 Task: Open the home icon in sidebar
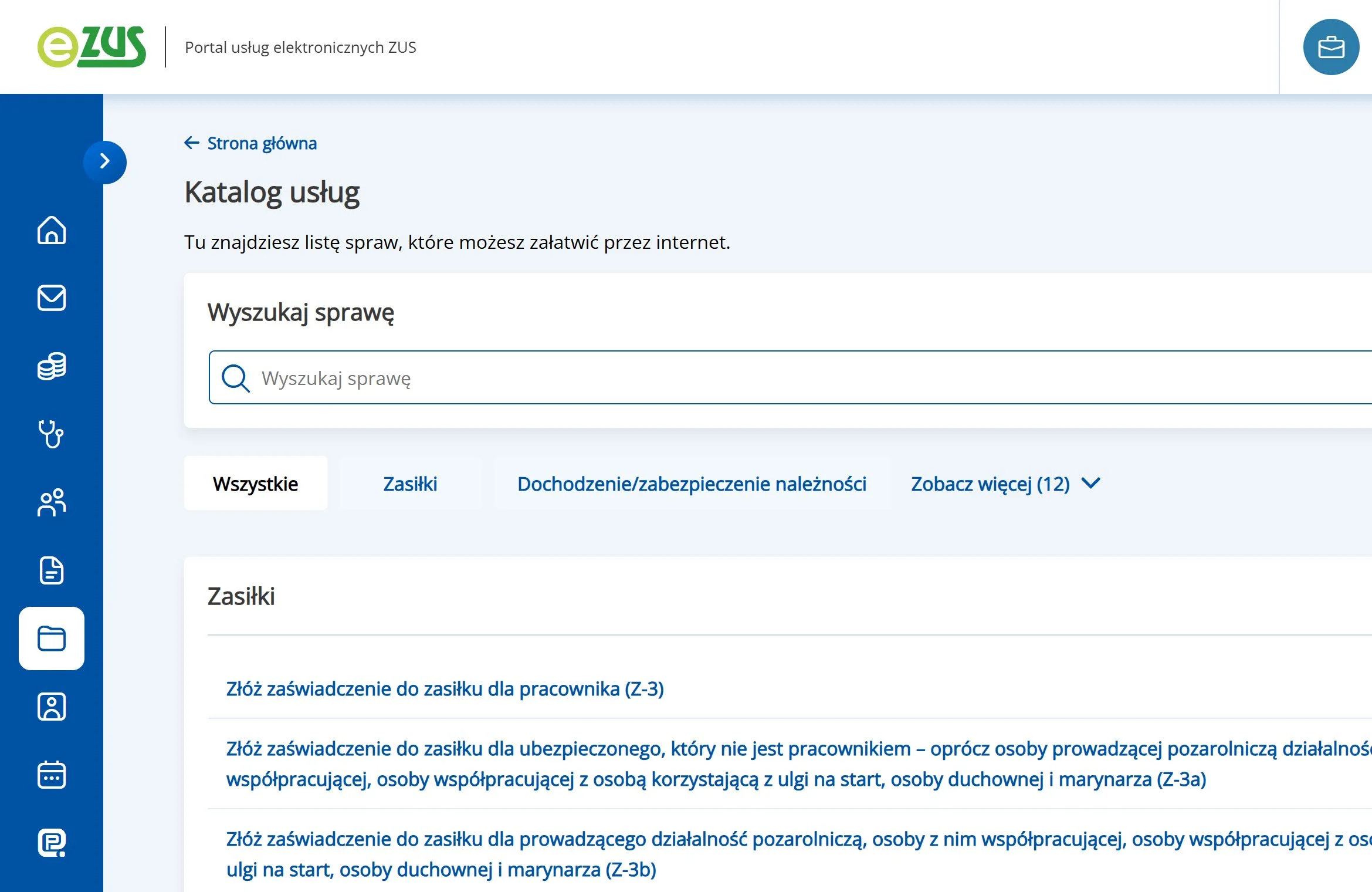click(x=52, y=229)
